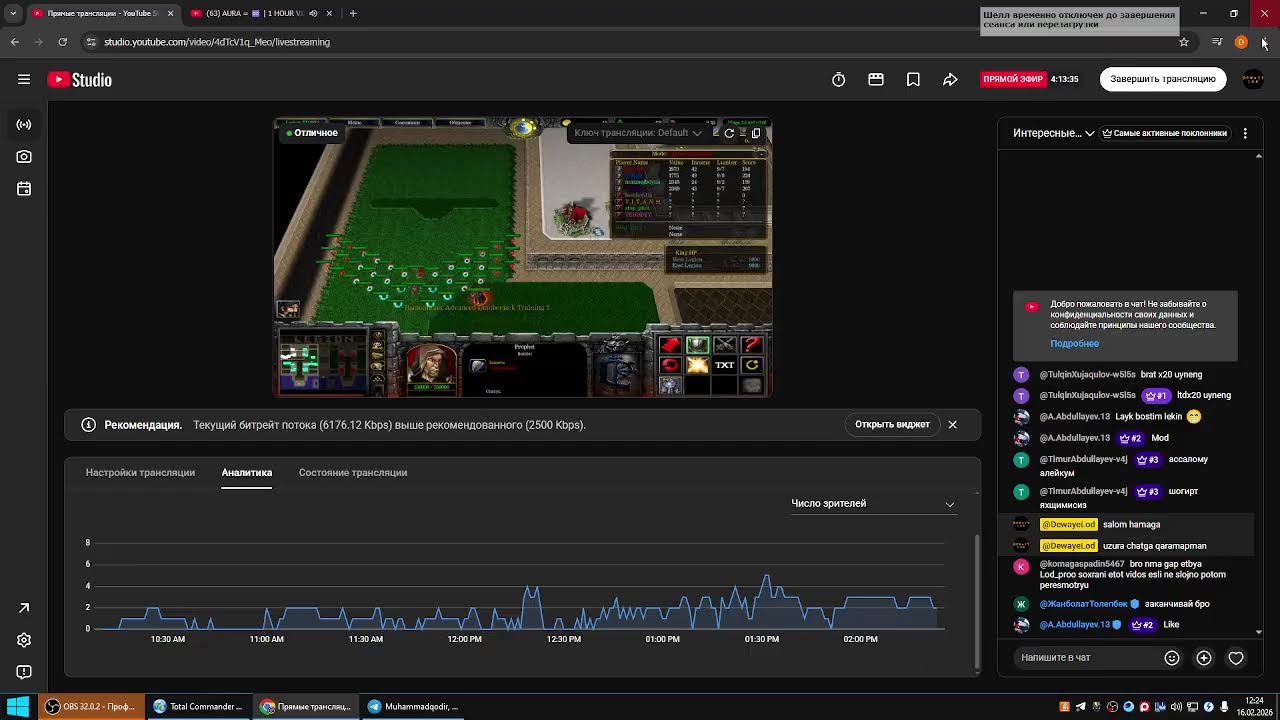Switch to Настройки трансляции tab

pos(140,473)
